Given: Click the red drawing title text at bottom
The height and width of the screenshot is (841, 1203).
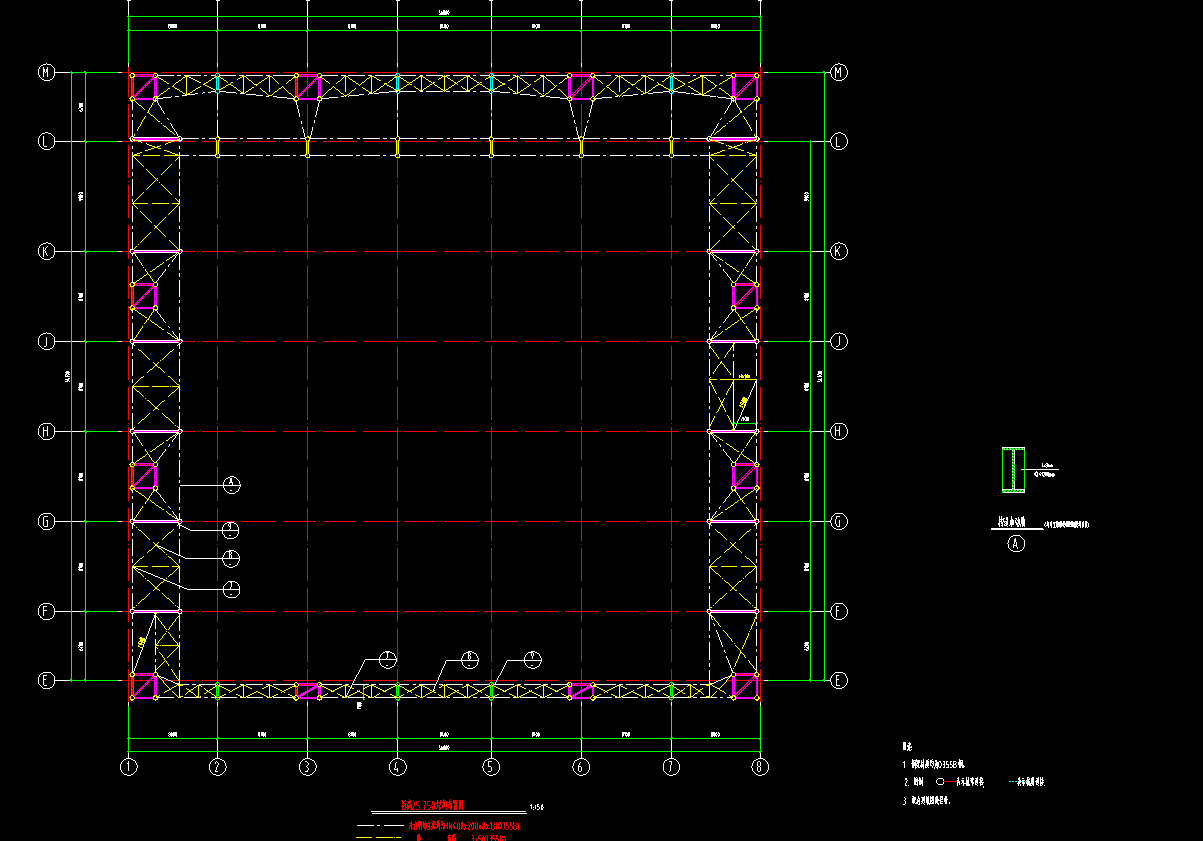Looking at the screenshot, I should tap(432, 803).
